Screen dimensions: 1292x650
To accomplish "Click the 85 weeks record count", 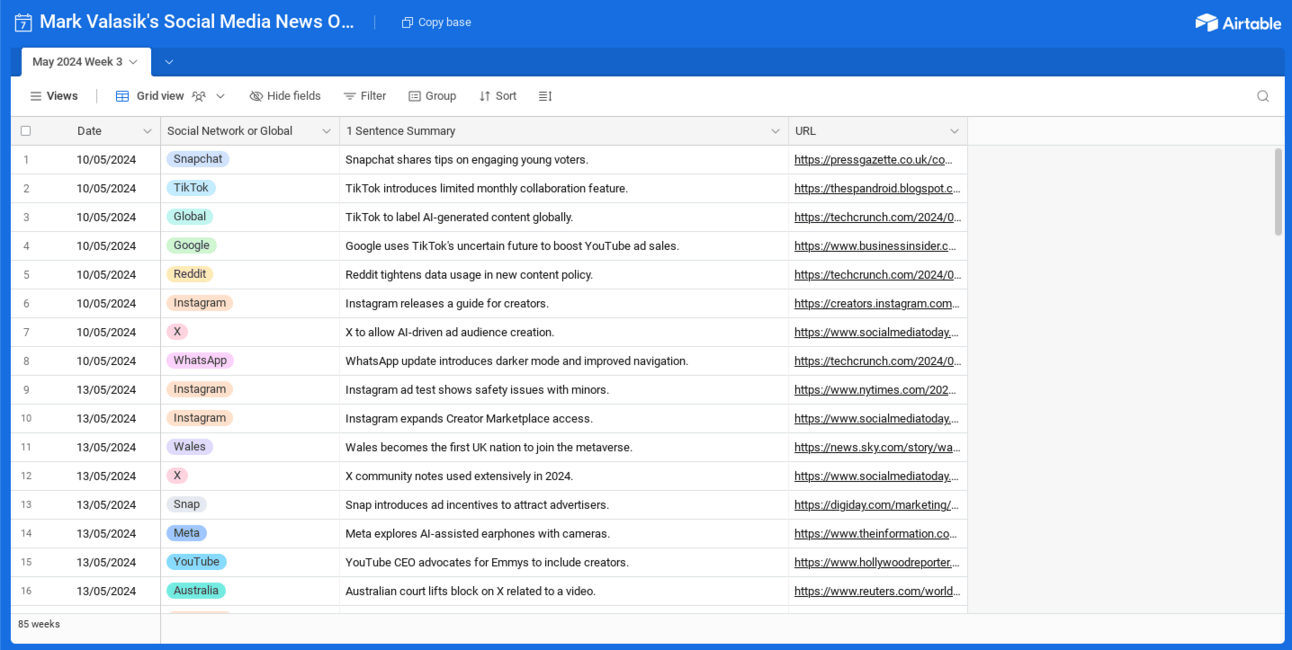I will click(x=39, y=624).
